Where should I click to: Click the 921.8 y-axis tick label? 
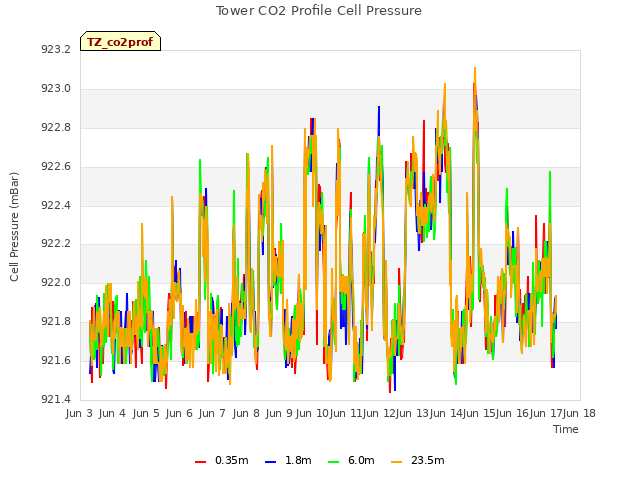pyautogui.click(x=56, y=322)
